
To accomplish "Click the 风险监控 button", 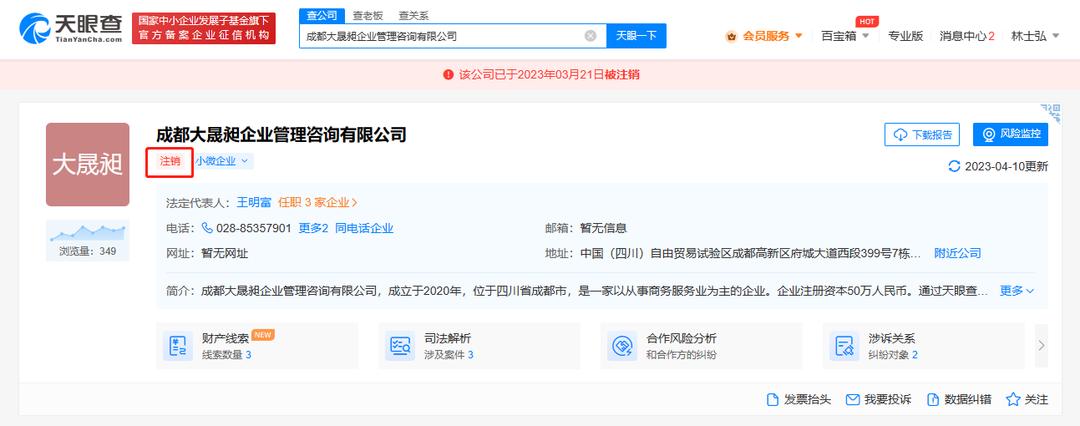I will click(x=1010, y=134).
